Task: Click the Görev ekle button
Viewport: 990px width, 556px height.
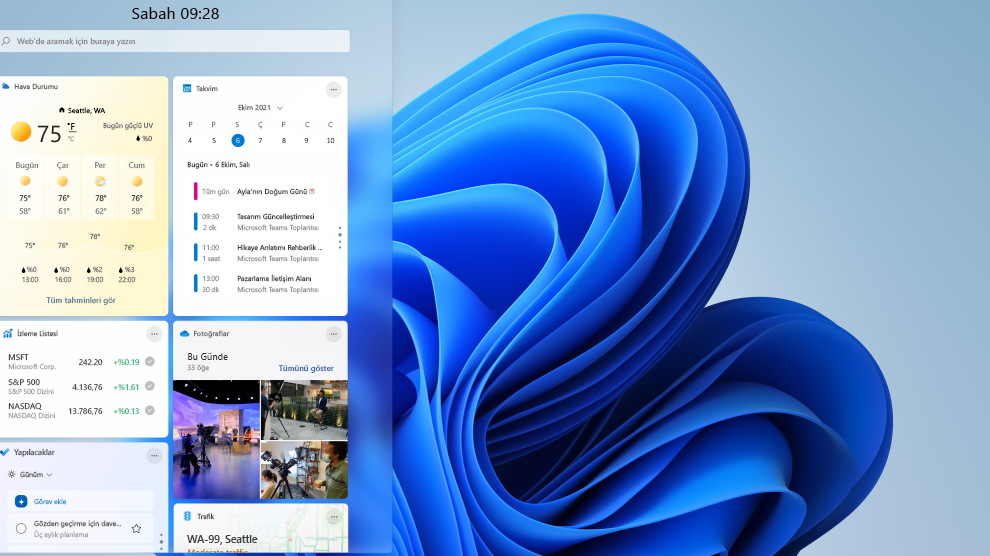Action: coord(81,501)
